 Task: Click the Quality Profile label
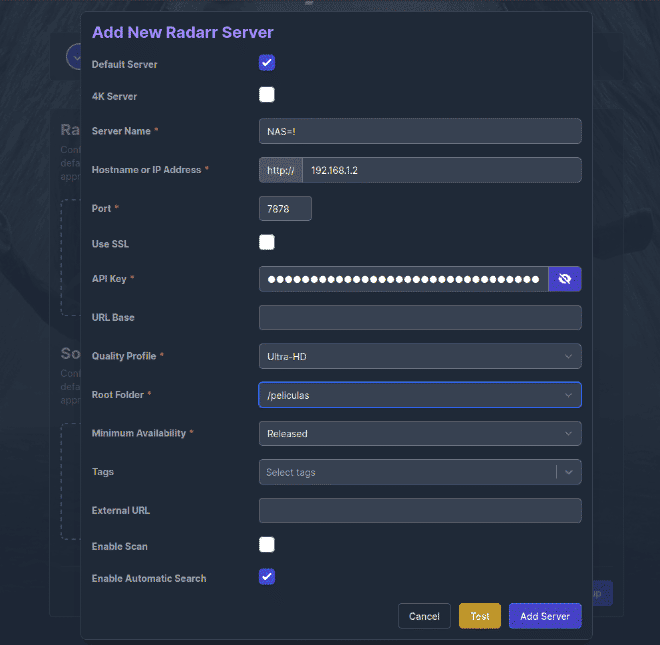124,356
